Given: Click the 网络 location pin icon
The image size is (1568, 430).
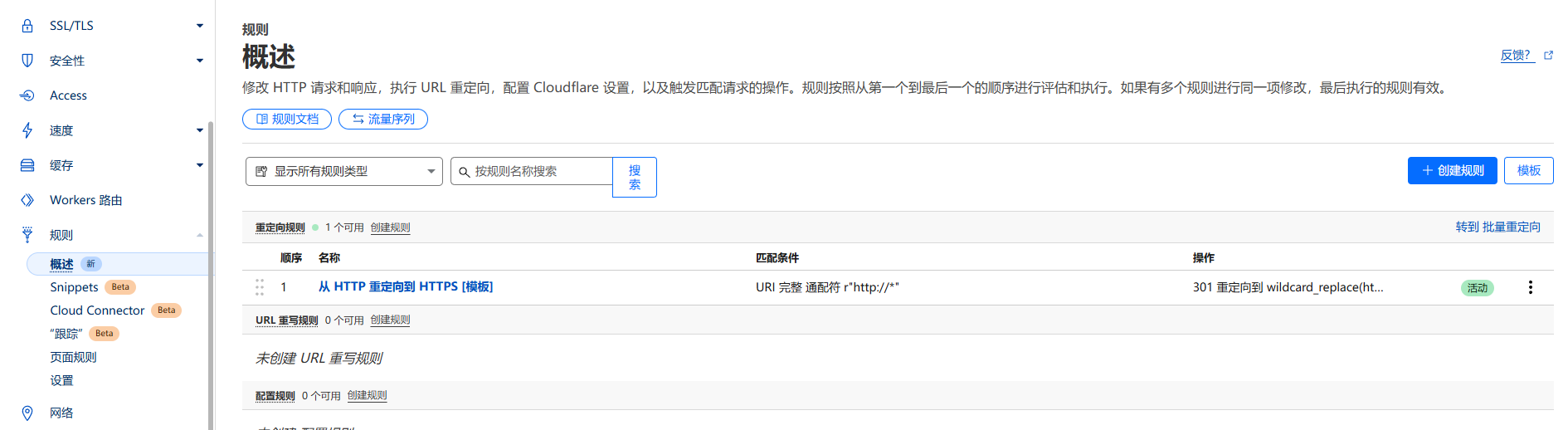Looking at the screenshot, I should [x=27, y=413].
